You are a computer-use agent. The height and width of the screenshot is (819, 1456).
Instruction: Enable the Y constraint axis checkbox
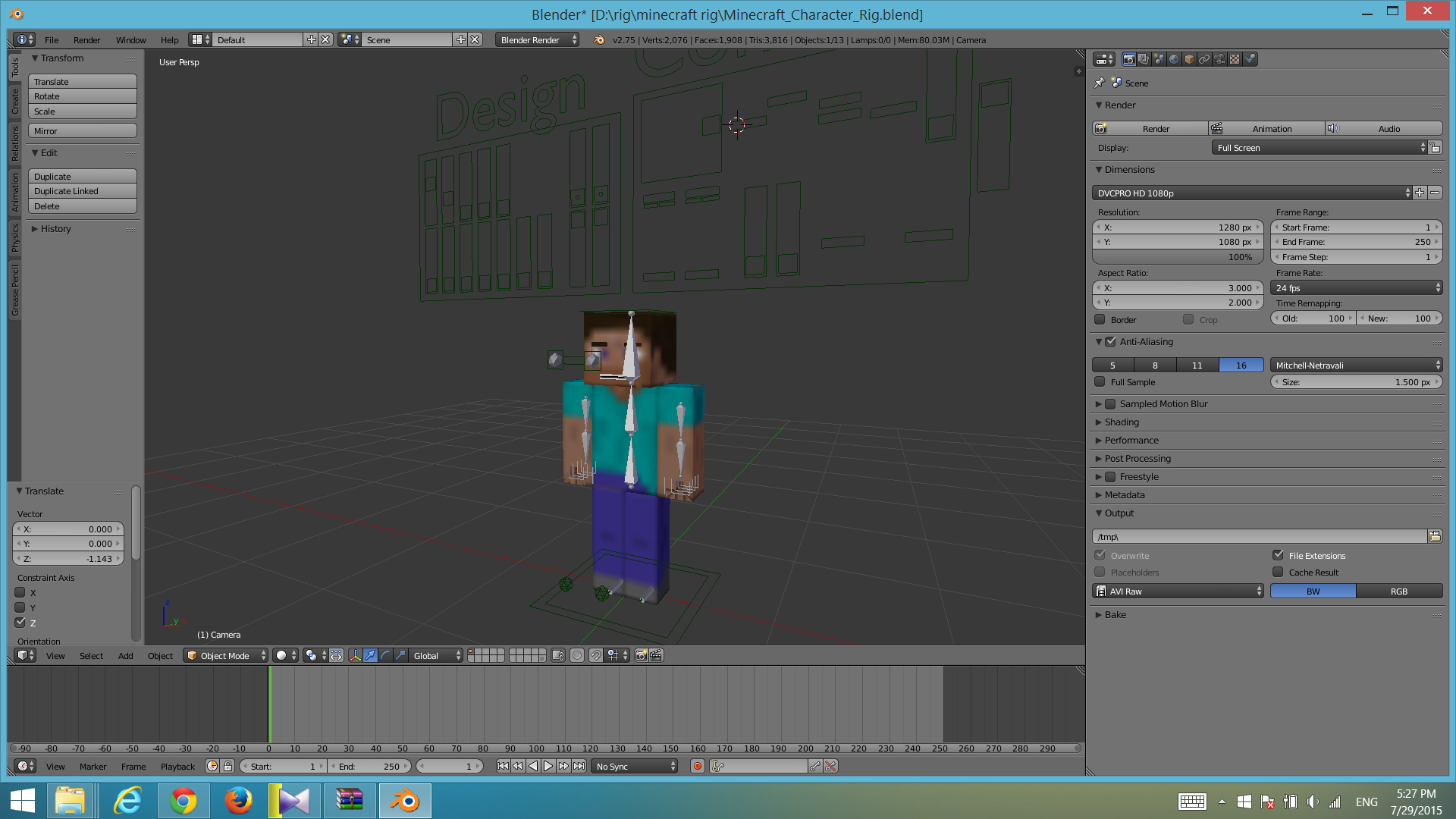pyautogui.click(x=20, y=607)
